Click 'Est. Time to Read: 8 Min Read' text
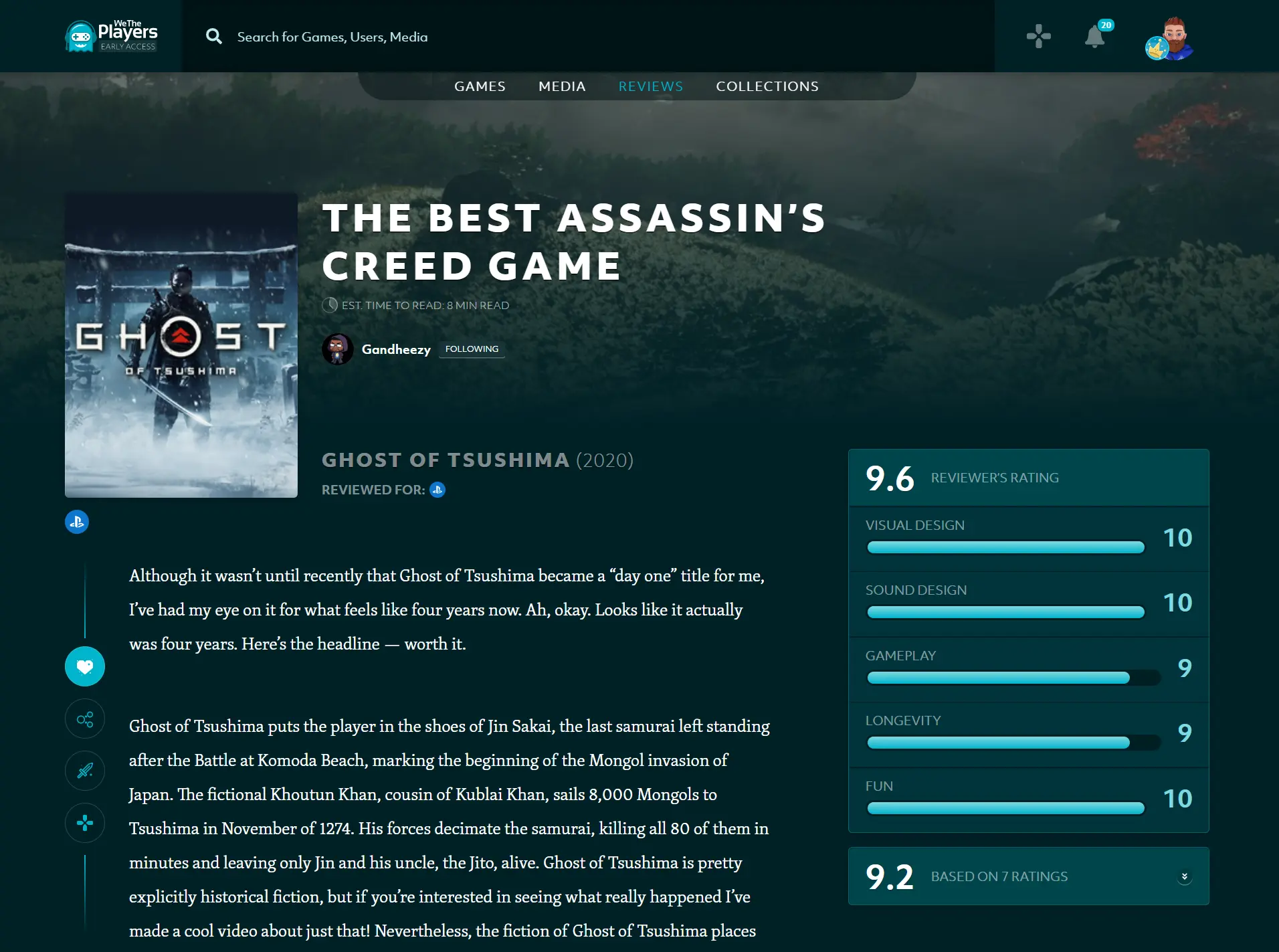Image resolution: width=1279 pixels, height=952 pixels. pyautogui.click(x=425, y=305)
